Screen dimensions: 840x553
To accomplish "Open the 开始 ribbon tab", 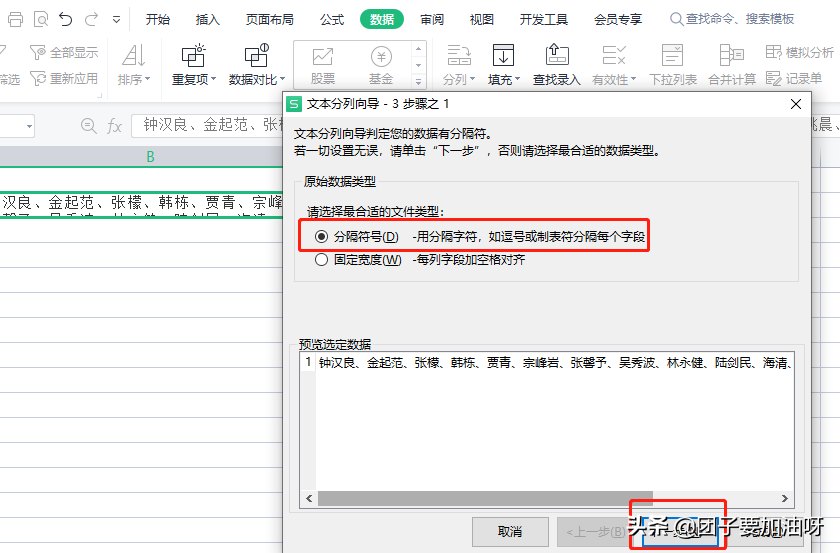I will click(158, 20).
